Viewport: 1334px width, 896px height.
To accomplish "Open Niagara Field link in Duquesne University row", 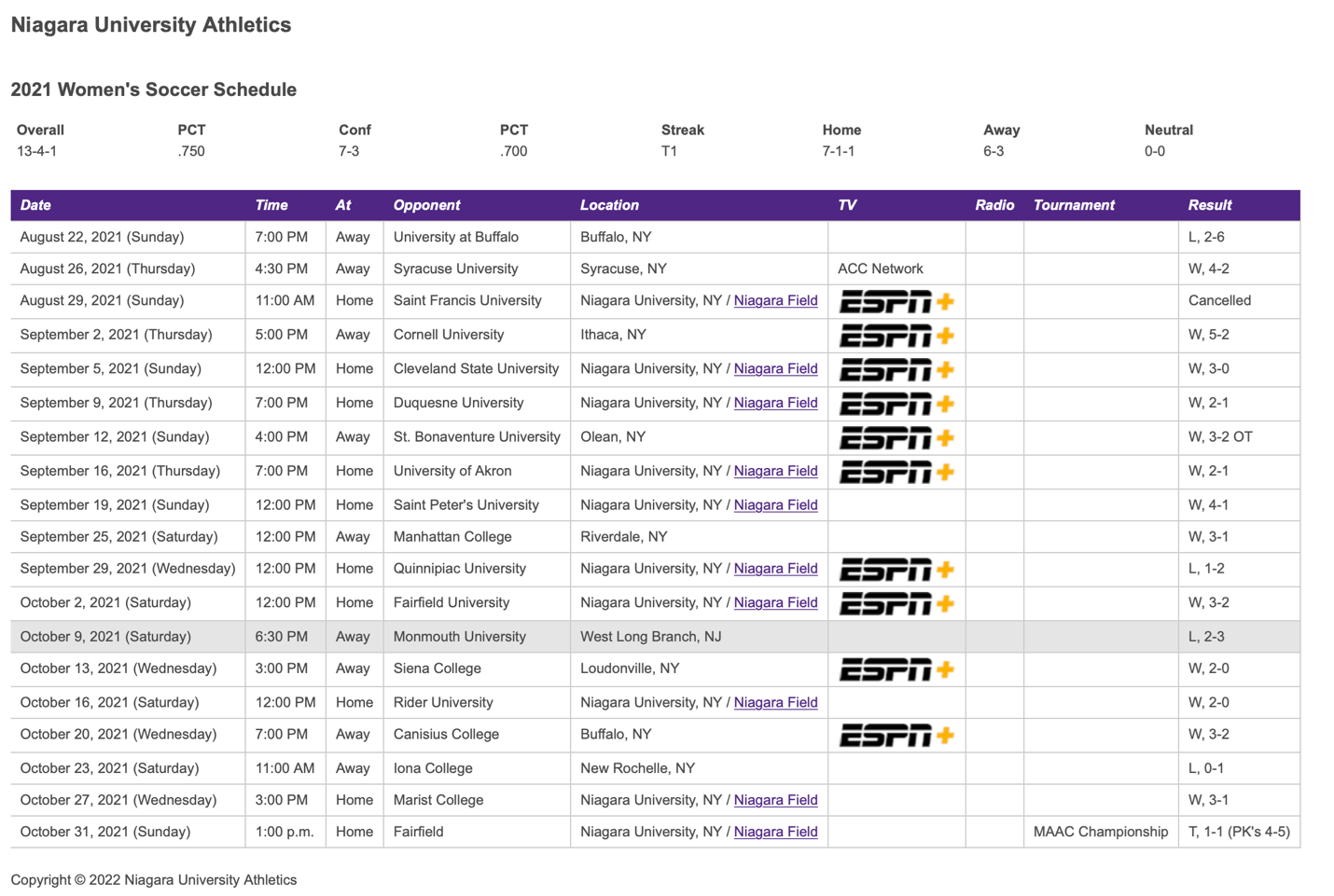I will [775, 403].
